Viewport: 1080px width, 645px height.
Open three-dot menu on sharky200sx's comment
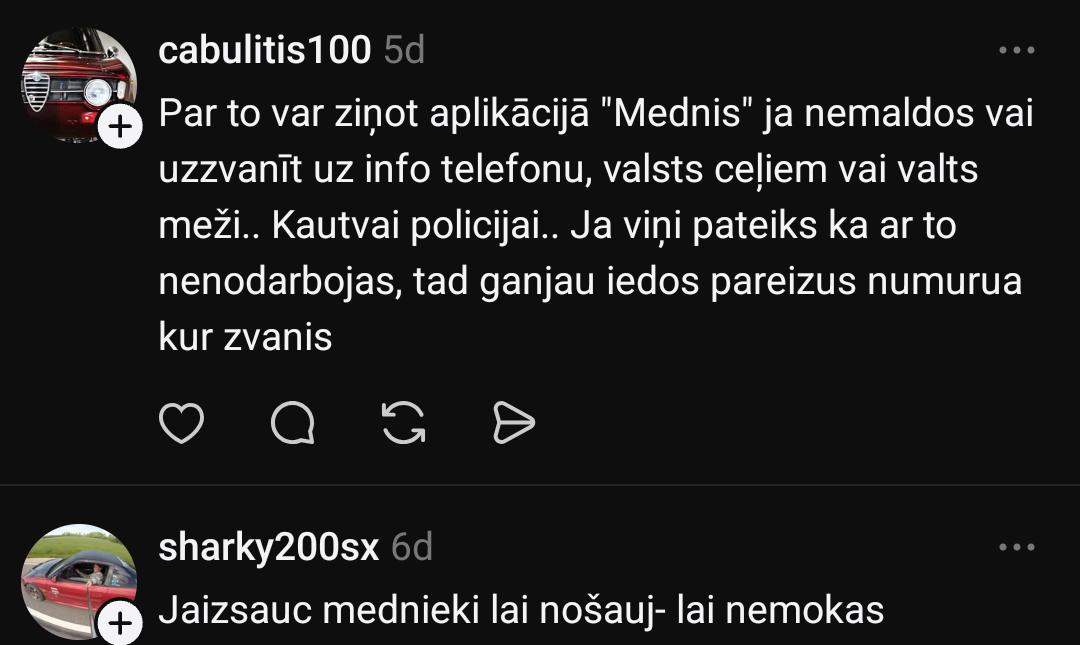(x=1017, y=547)
